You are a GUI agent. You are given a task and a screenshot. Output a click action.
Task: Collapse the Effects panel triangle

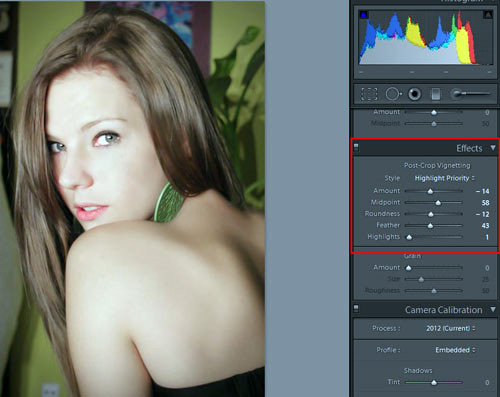tap(493, 147)
